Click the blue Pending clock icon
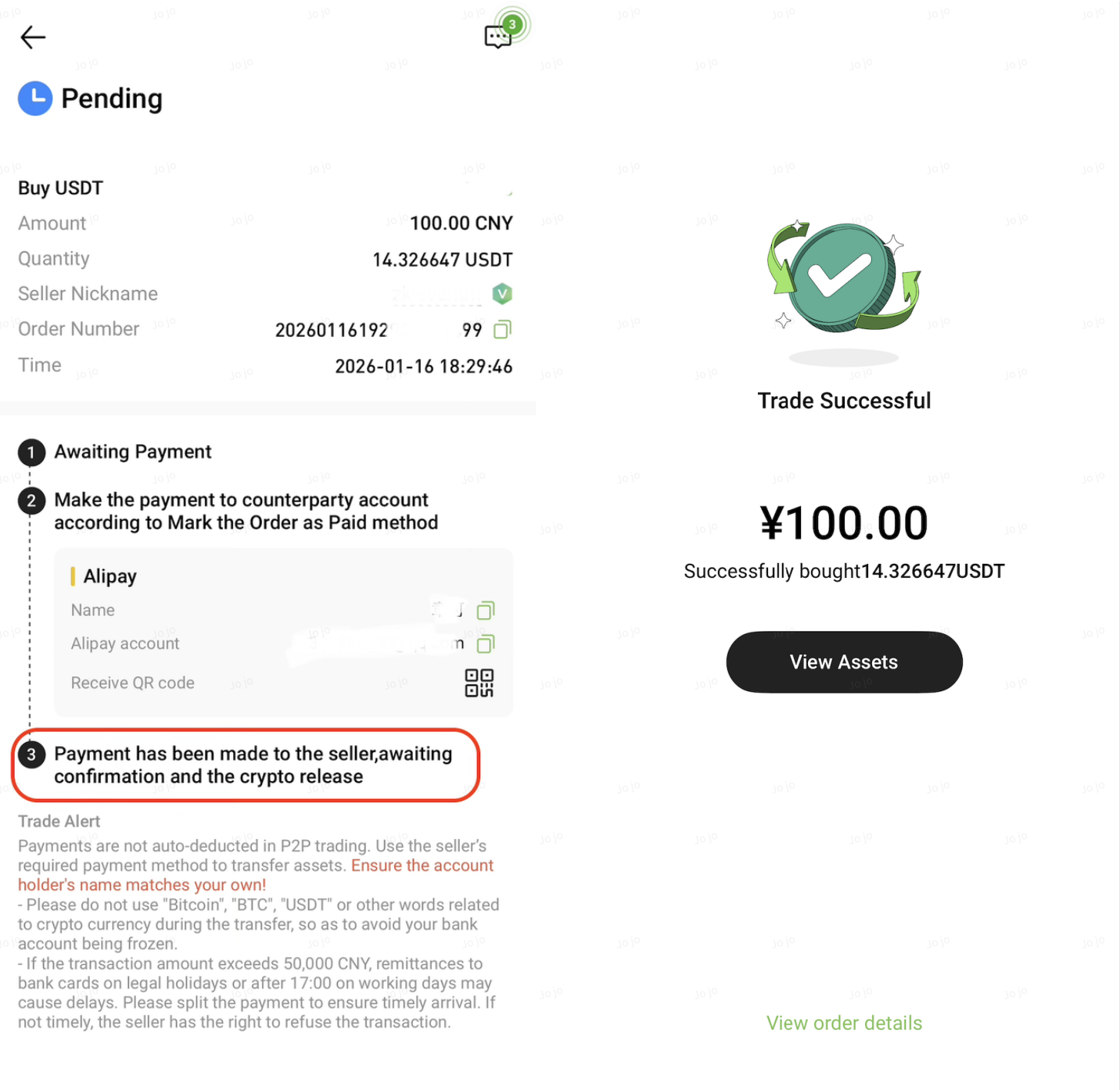Image resolution: width=1120 pixels, height=1090 pixels. click(35, 99)
